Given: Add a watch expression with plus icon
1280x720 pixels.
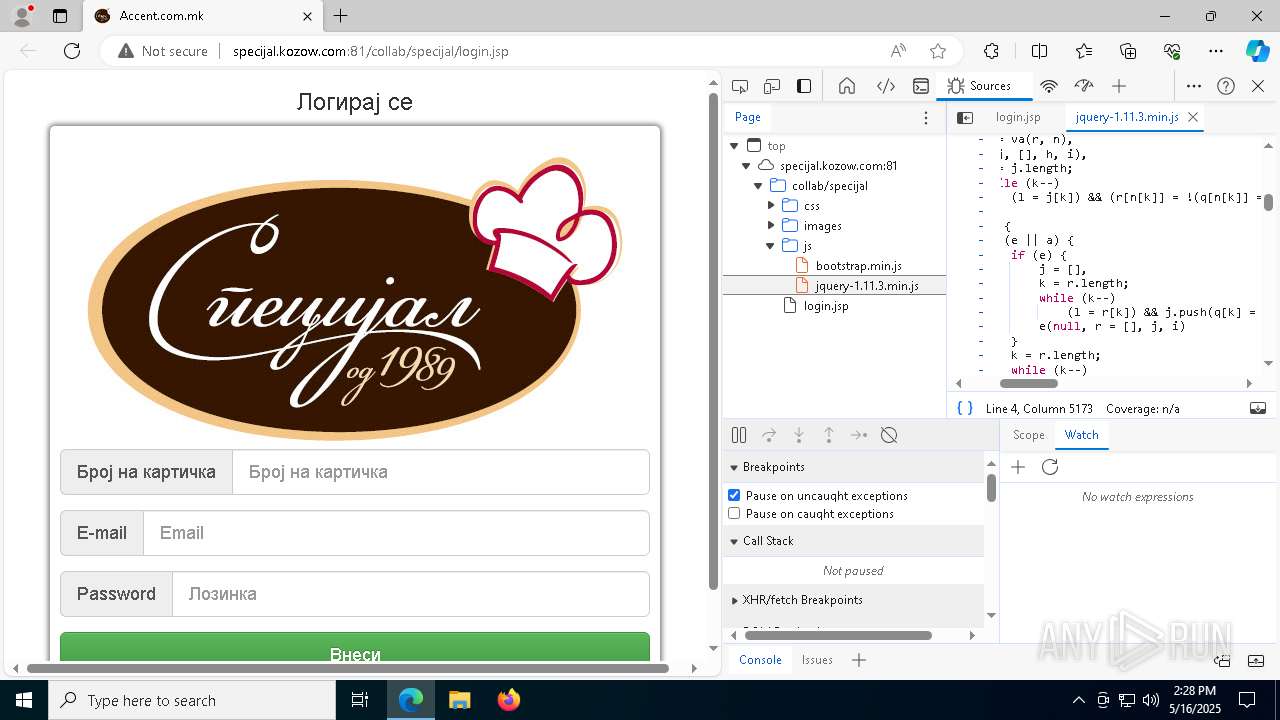Looking at the screenshot, I should pyautogui.click(x=1018, y=467).
